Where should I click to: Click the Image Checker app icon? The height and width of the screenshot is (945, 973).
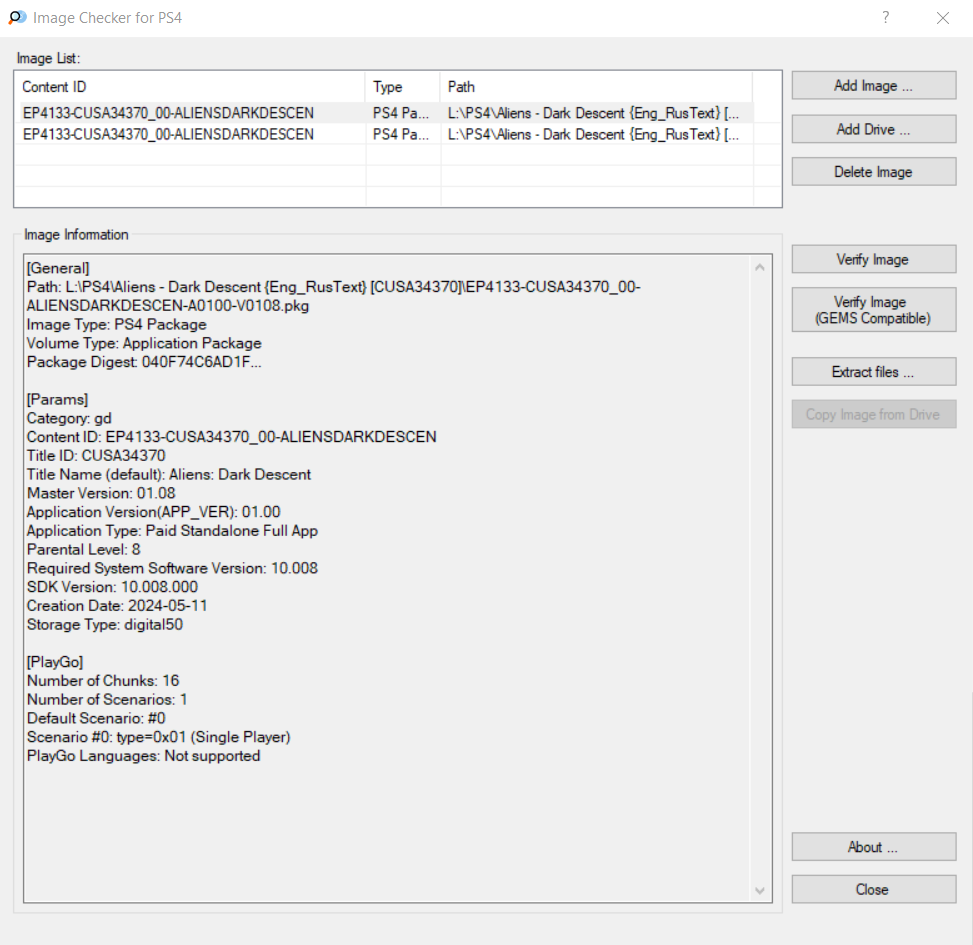tap(17, 17)
